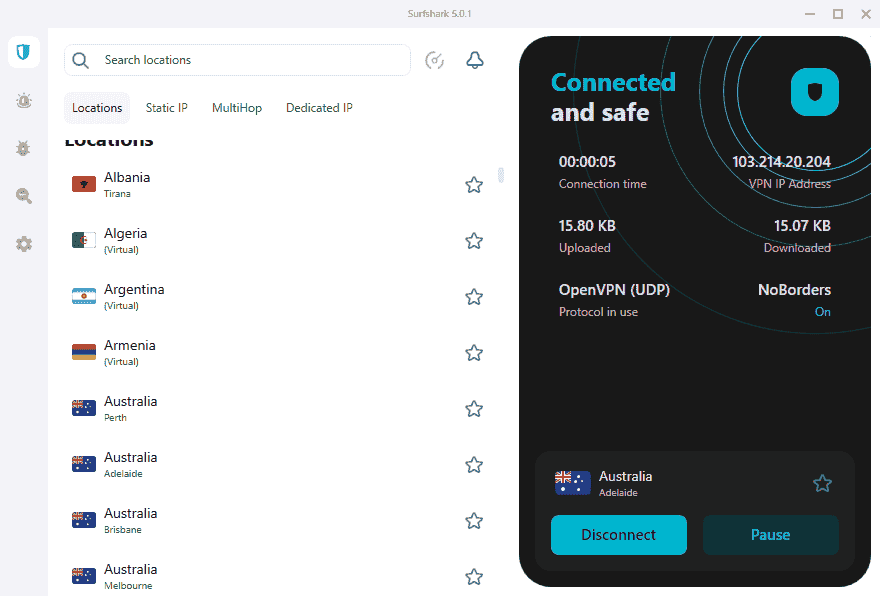Open the Settings gear sidebar icon

24,244
